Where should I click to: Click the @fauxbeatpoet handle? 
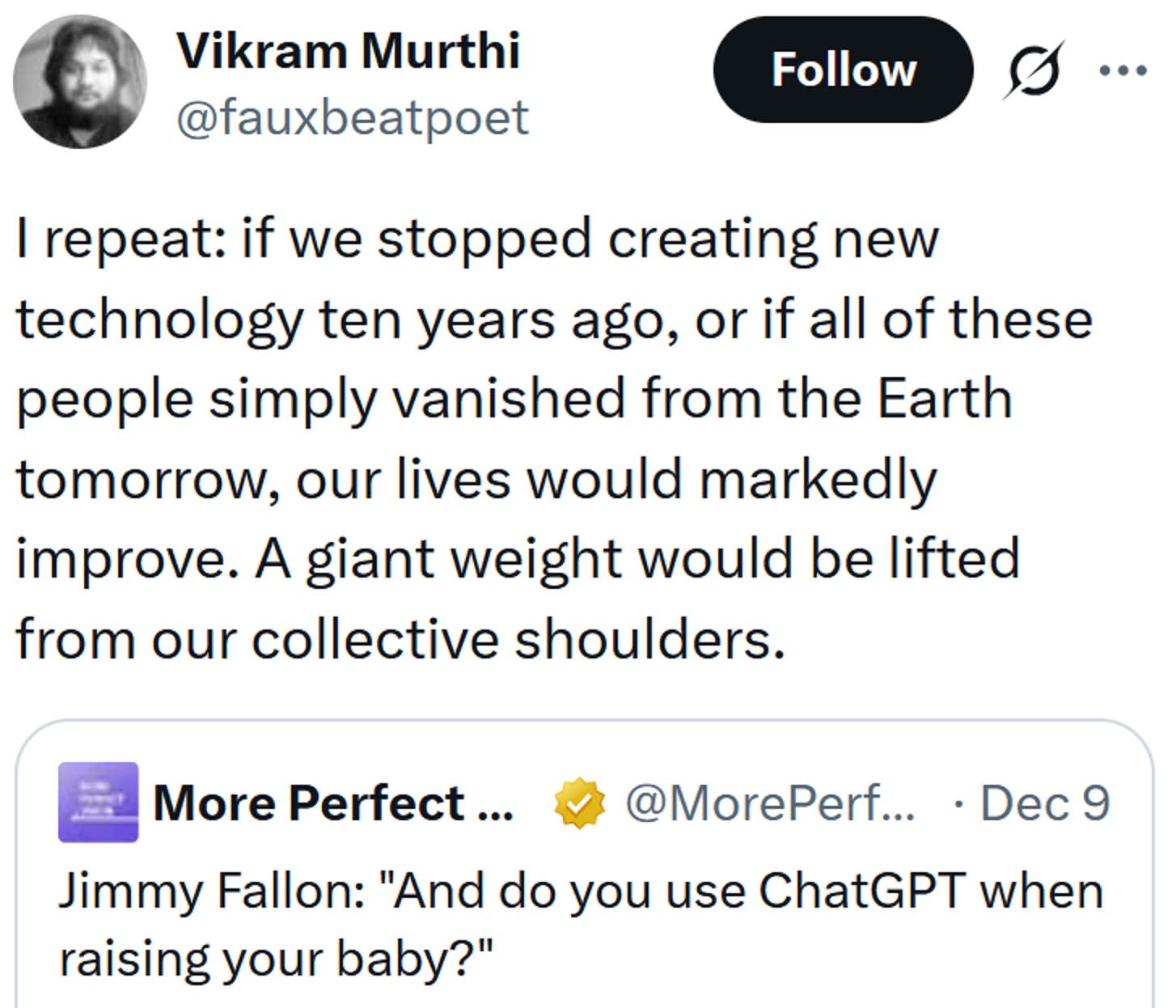(352, 118)
